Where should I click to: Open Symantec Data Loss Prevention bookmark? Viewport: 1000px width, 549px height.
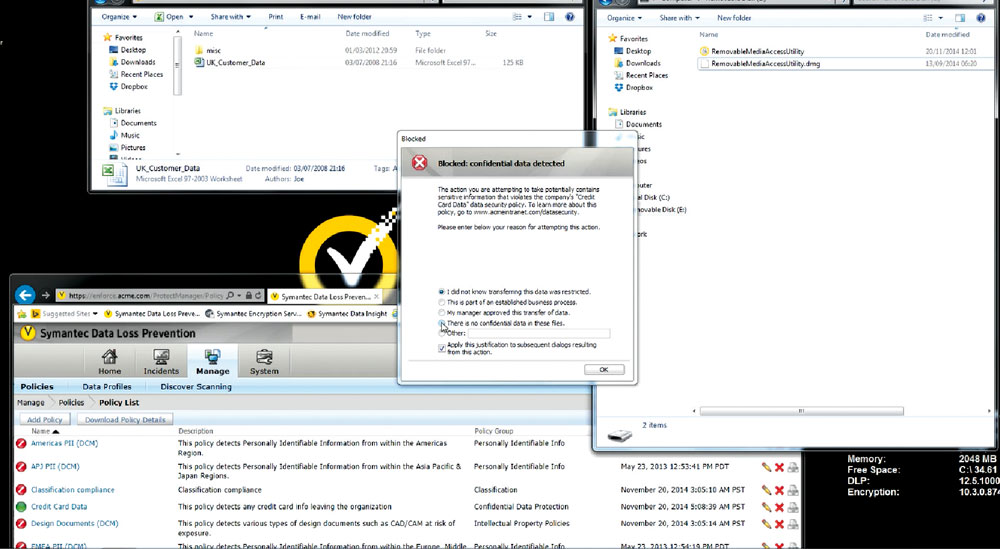pyautogui.click(x=152, y=314)
